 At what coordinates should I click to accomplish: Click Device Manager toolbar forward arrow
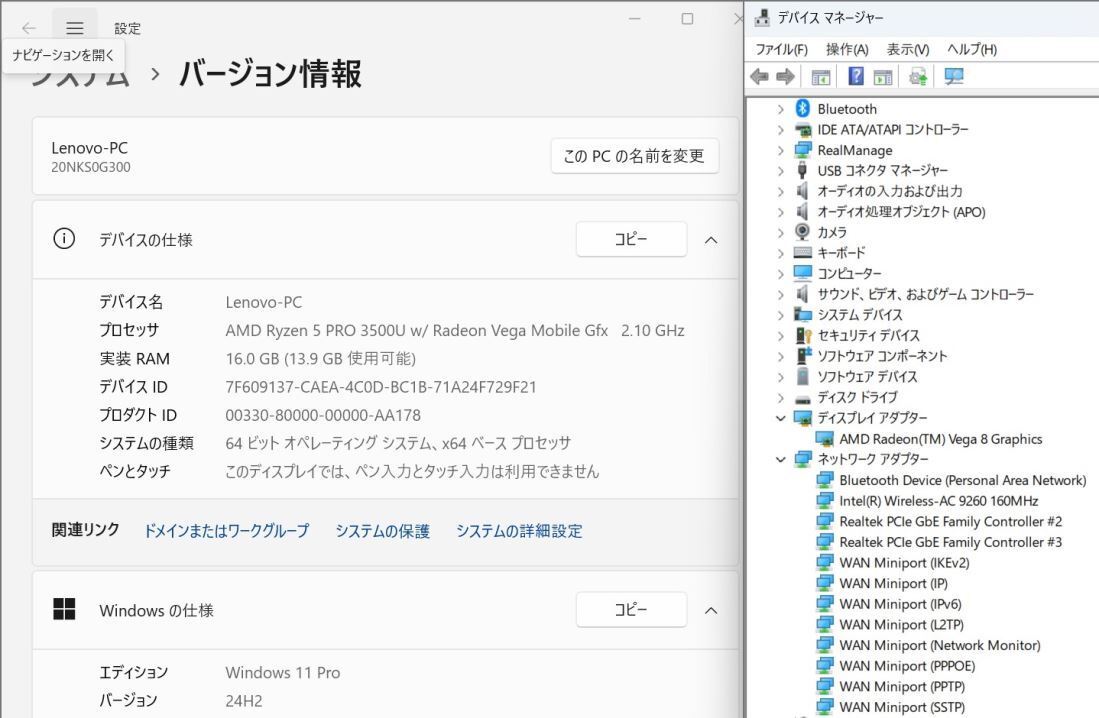785,76
